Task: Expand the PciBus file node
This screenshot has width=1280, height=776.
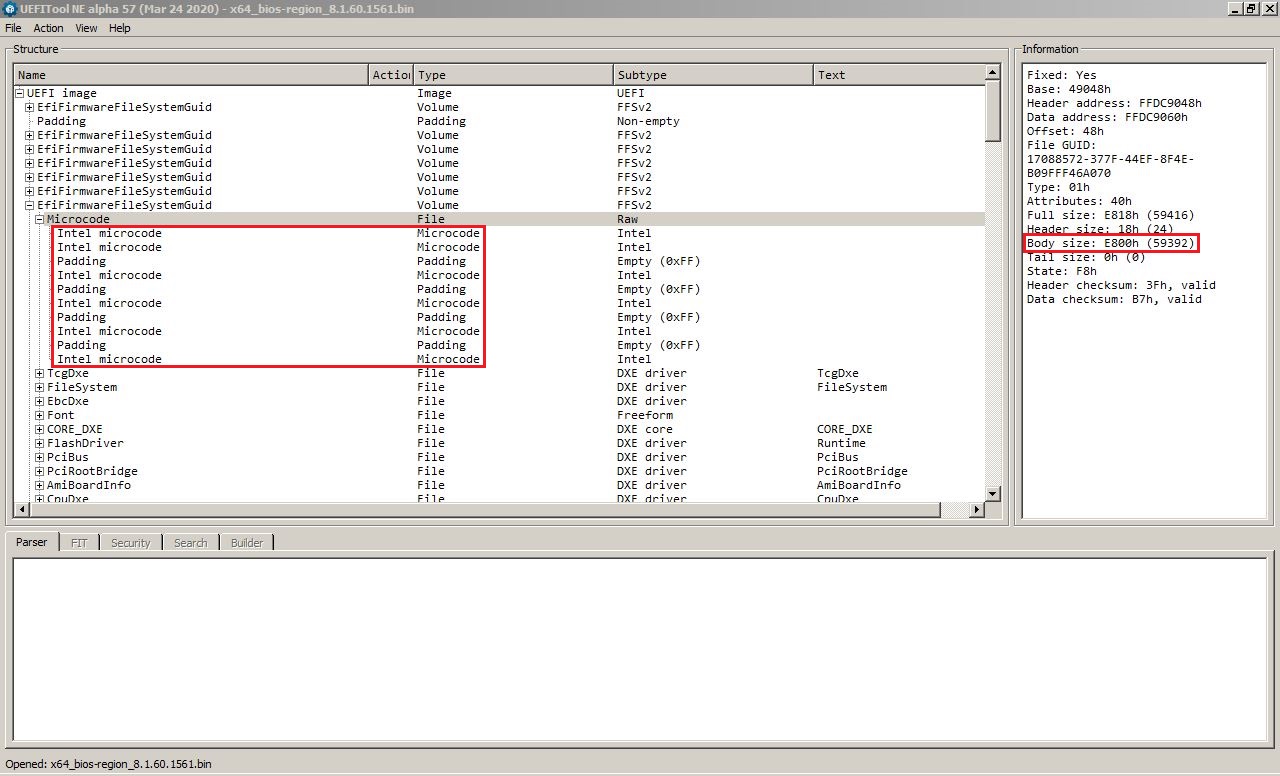Action: click(40, 457)
